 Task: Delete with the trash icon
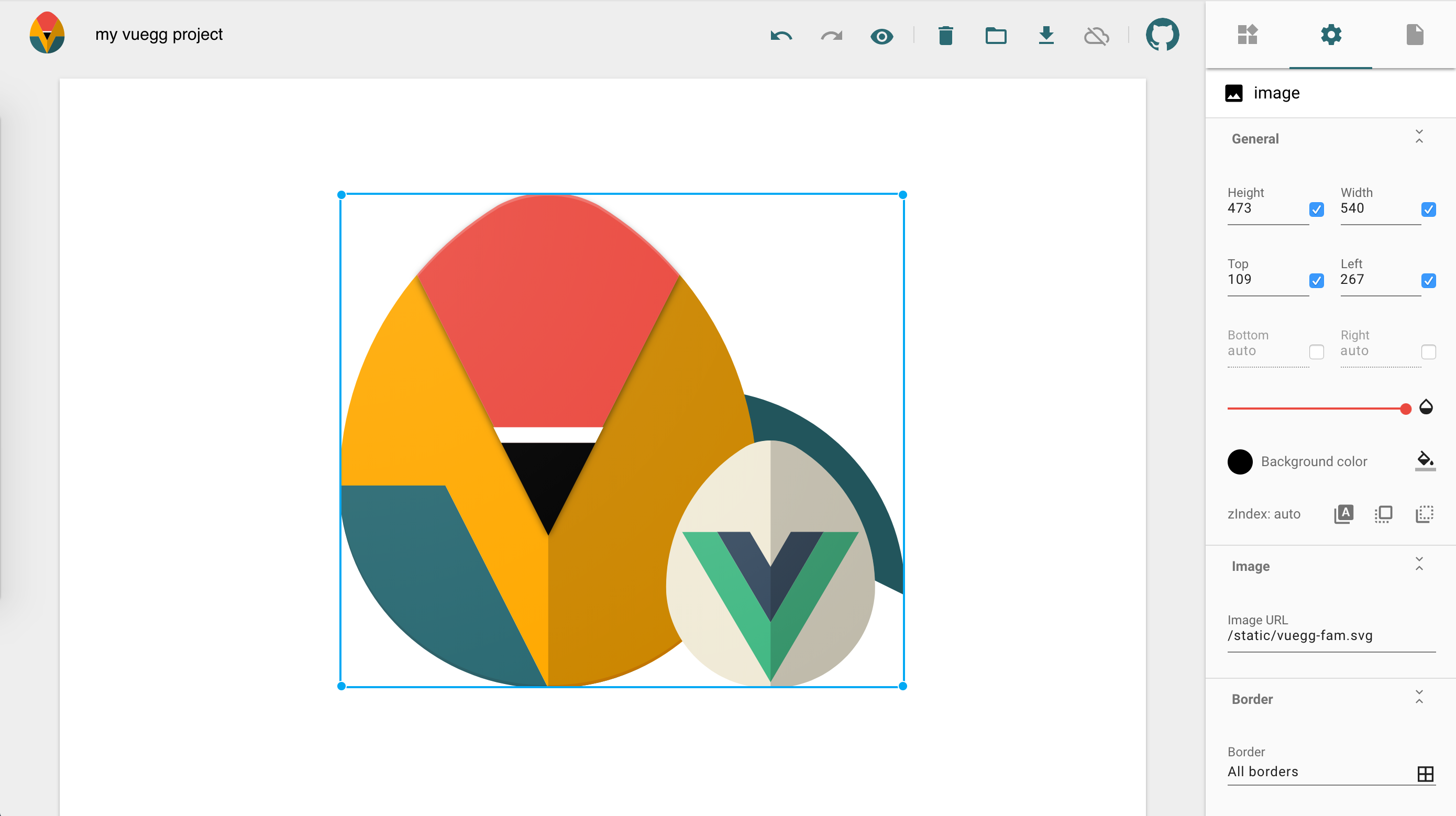(x=945, y=36)
